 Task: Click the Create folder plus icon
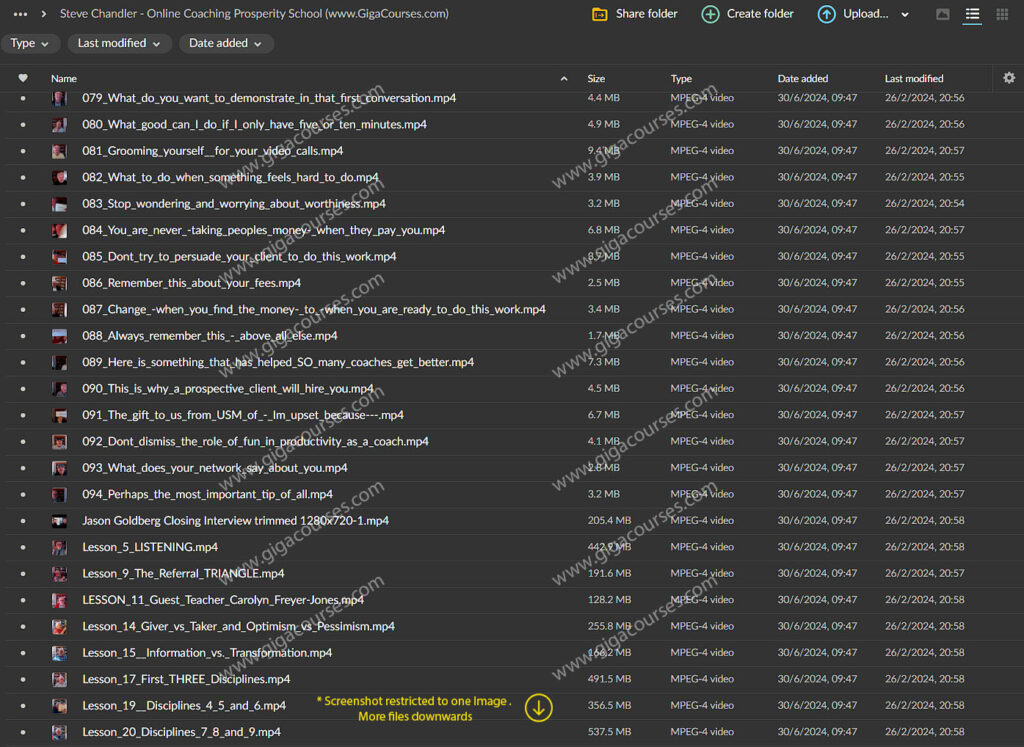pyautogui.click(x=710, y=14)
